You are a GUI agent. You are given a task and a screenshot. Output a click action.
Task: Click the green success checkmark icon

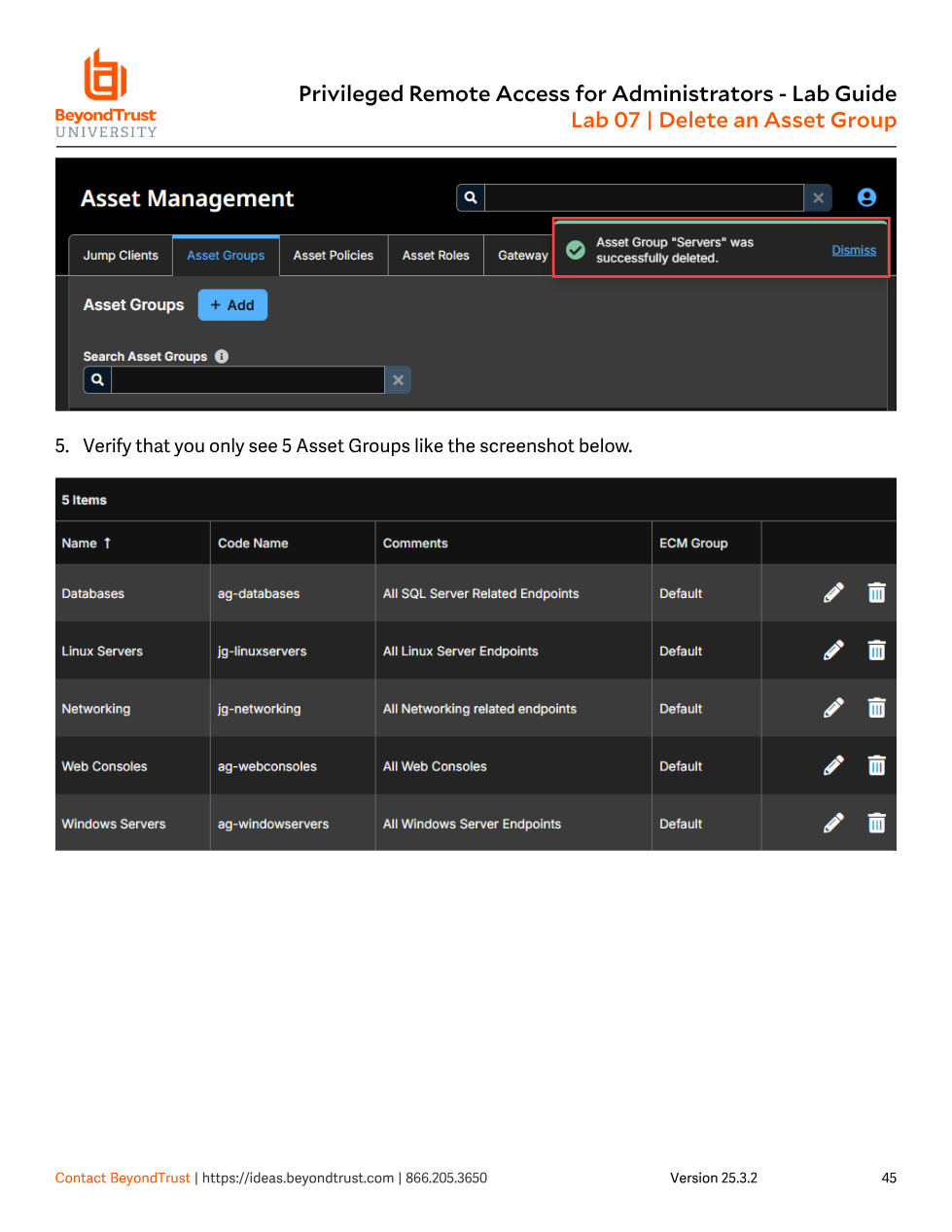(576, 250)
